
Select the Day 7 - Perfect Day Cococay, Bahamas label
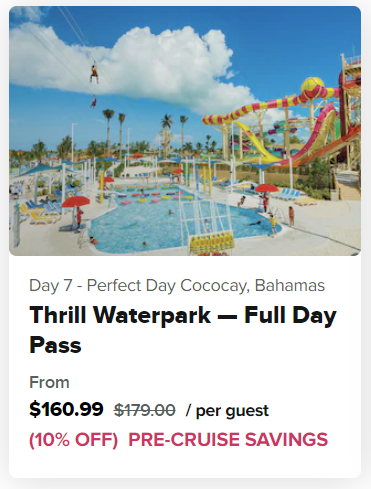pos(177,286)
